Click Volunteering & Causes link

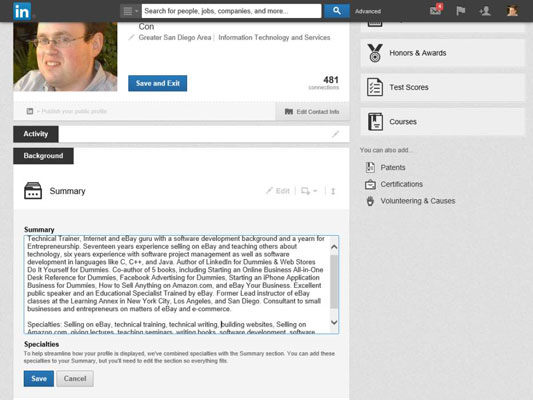click(x=418, y=201)
